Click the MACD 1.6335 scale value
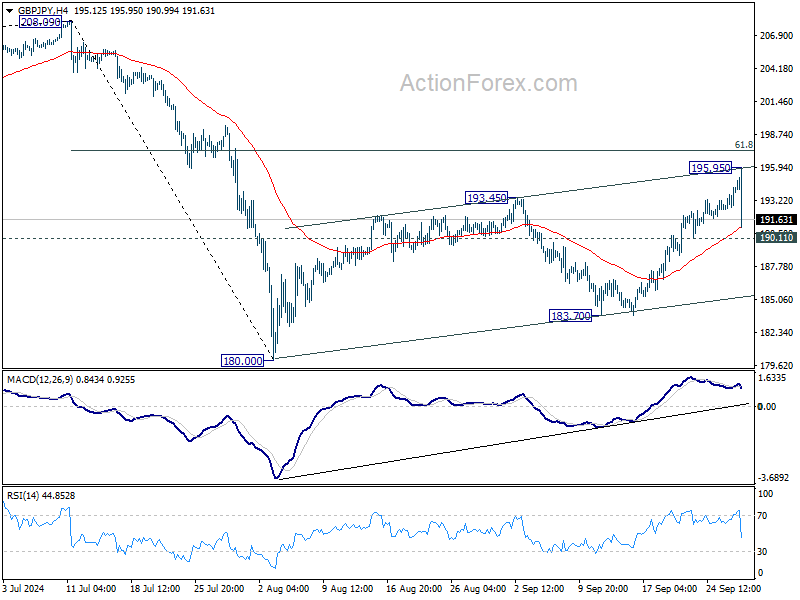Screen dimensions: 800x600 [771, 378]
